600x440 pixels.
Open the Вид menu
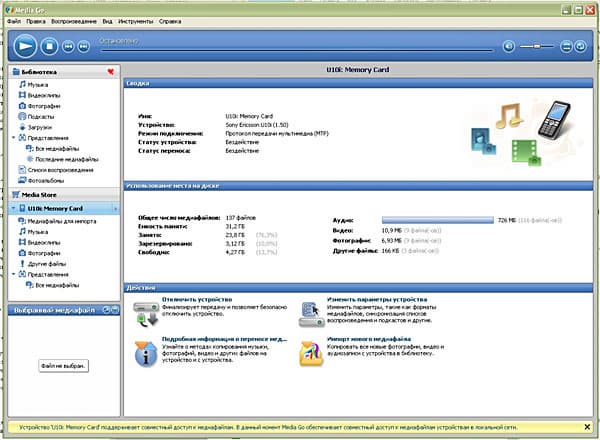click(107, 21)
